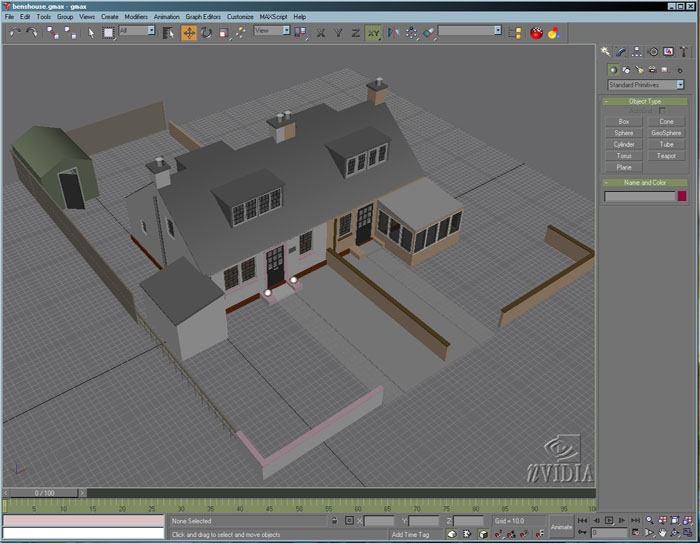The height and width of the screenshot is (544, 700).
Task: Click the Teapot primitive button
Action: click(x=666, y=156)
